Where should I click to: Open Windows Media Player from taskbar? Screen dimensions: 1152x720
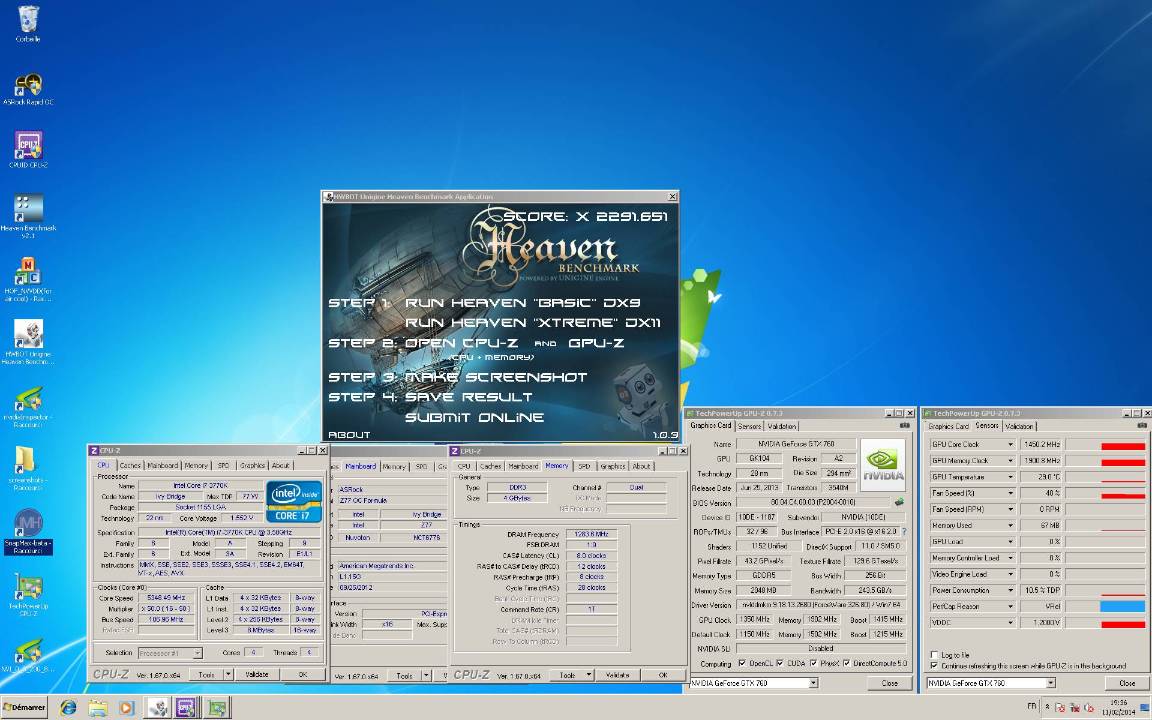[126, 708]
